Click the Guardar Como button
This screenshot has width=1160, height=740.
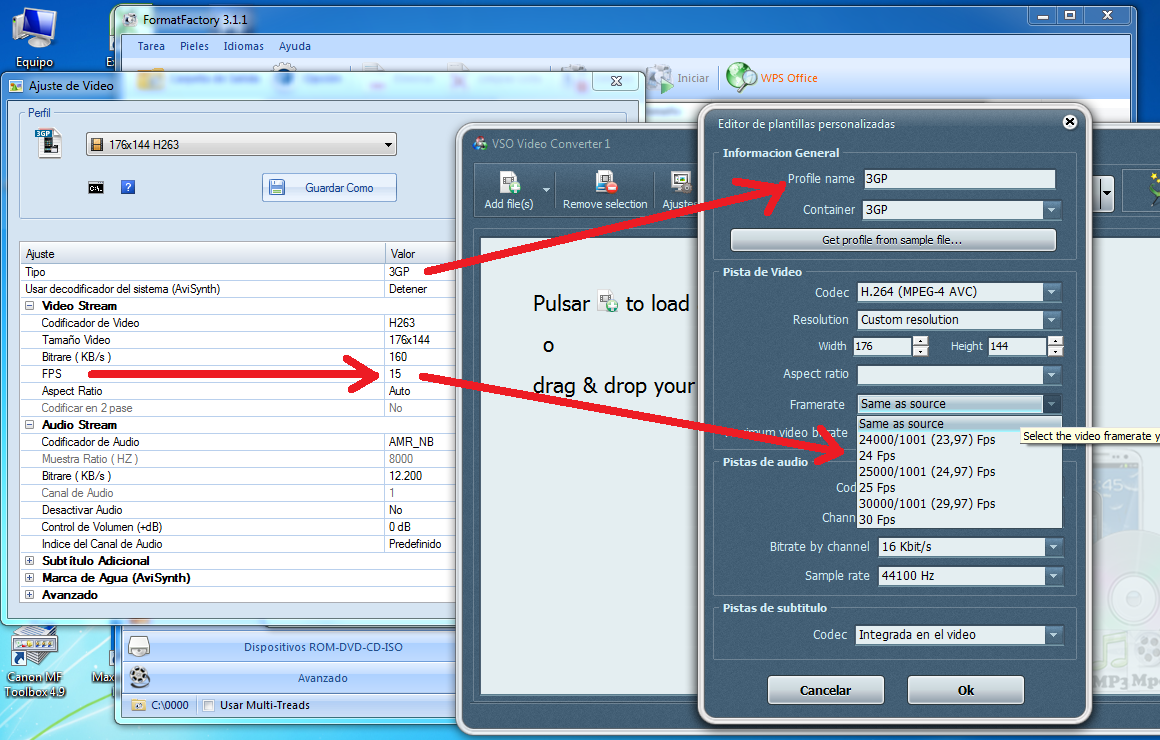click(329, 187)
